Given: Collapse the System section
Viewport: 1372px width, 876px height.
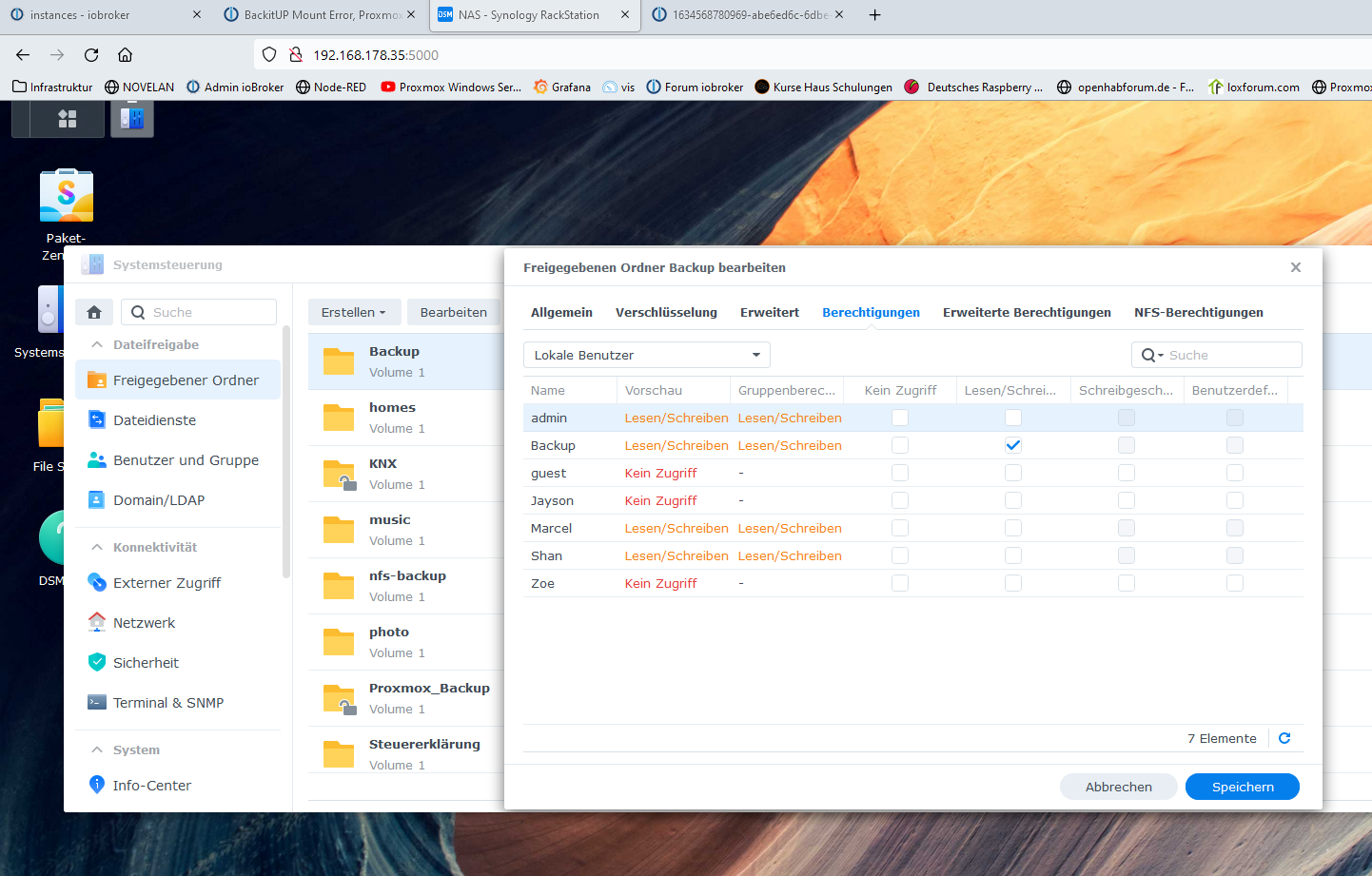Looking at the screenshot, I should [97, 749].
